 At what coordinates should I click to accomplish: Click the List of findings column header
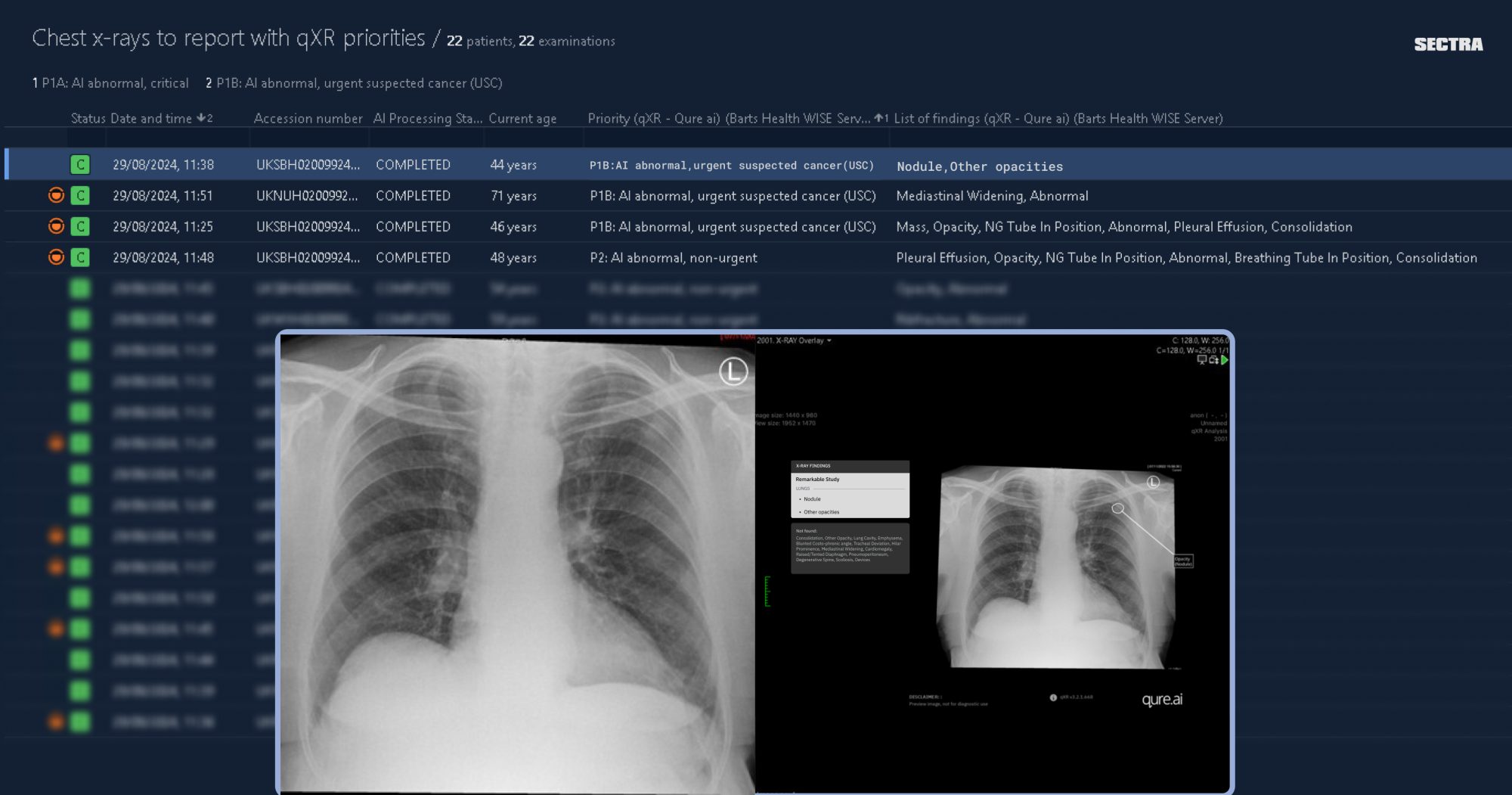coord(1058,118)
